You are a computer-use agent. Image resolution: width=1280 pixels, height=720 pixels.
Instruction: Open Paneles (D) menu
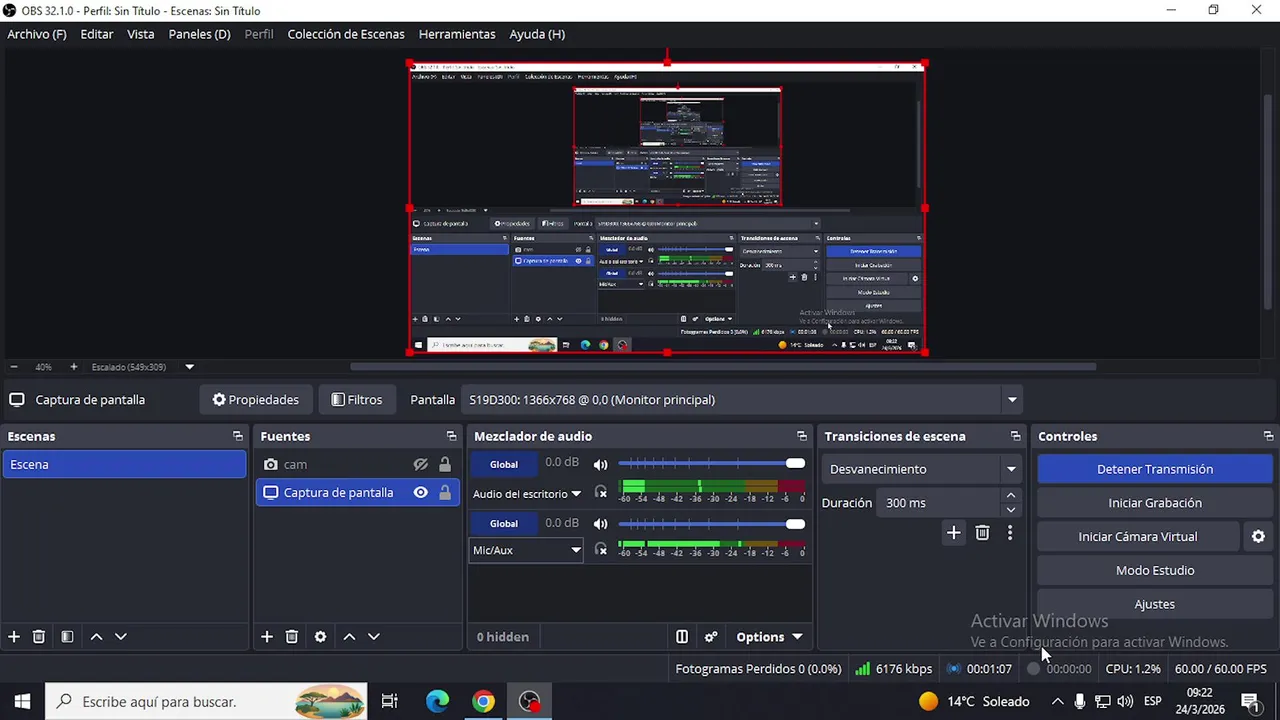(199, 34)
